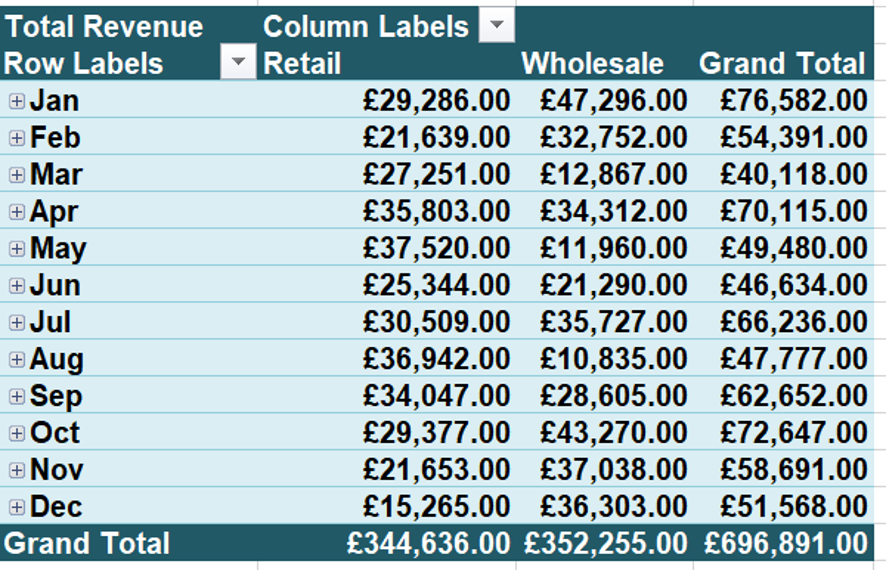Select the £696,891.00 overall total cell
The height and width of the screenshot is (570, 886).
(786, 543)
